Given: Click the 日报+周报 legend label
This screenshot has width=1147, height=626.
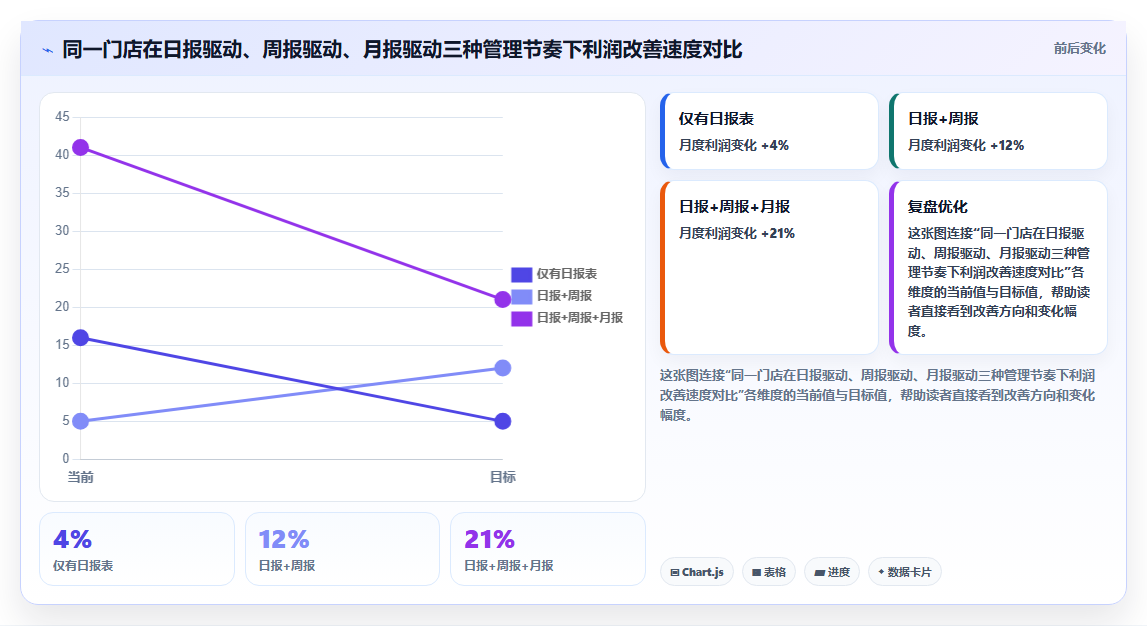Looking at the screenshot, I should [x=564, y=296].
